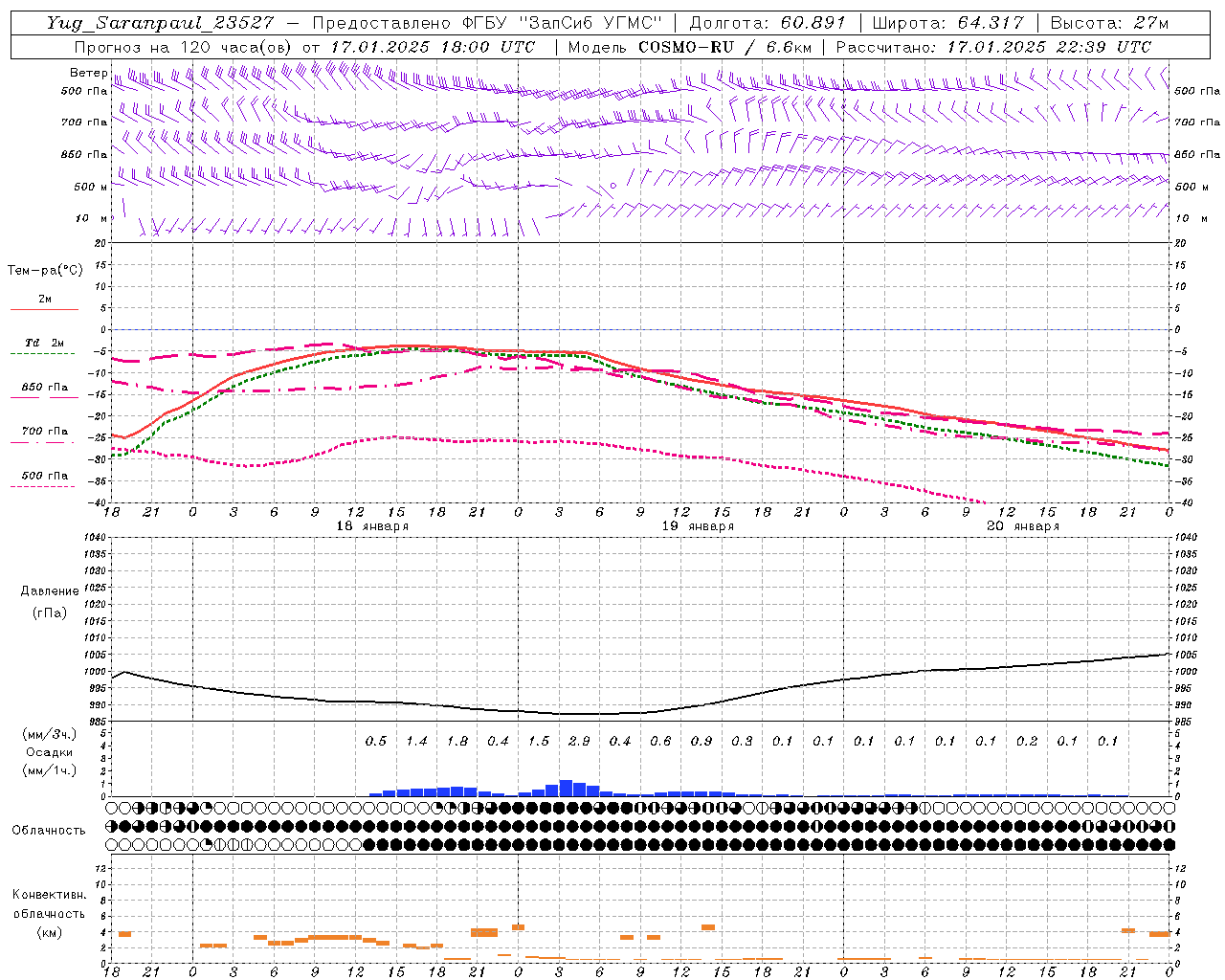Click the 19 января date label
This screenshot has height=980, width=1225.
(x=698, y=526)
